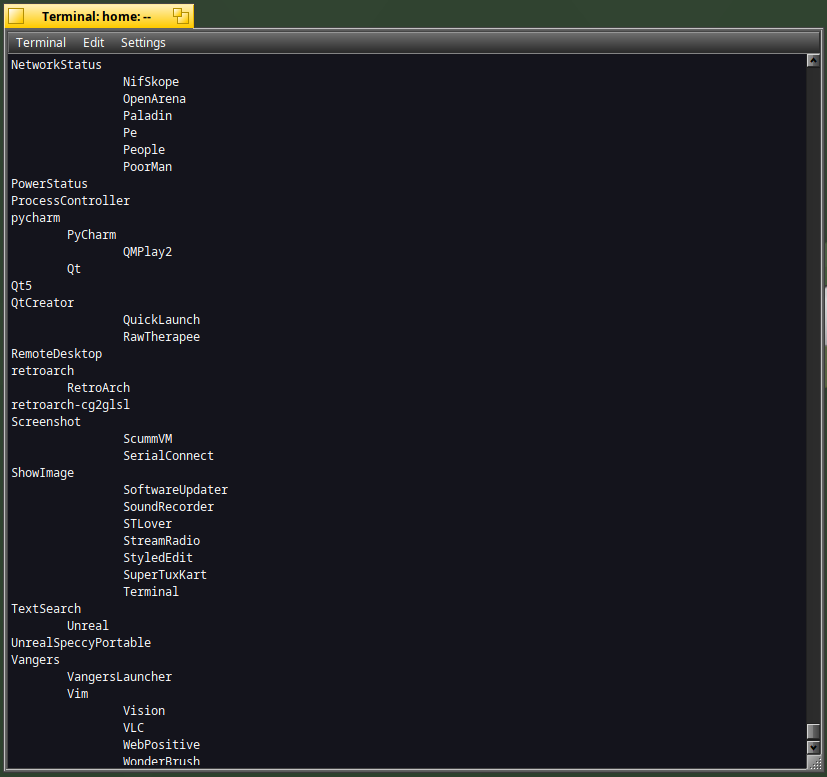The width and height of the screenshot is (827, 777).
Task: Click the ProcessController text line
Action: tap(71, 201)
